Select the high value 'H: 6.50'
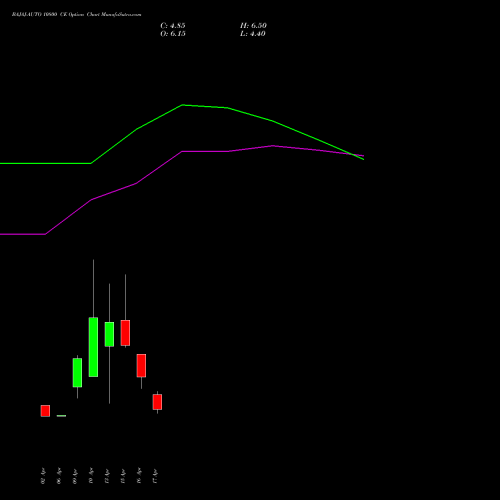Viewport: 500px width, 500px height. tap(253, 26)
